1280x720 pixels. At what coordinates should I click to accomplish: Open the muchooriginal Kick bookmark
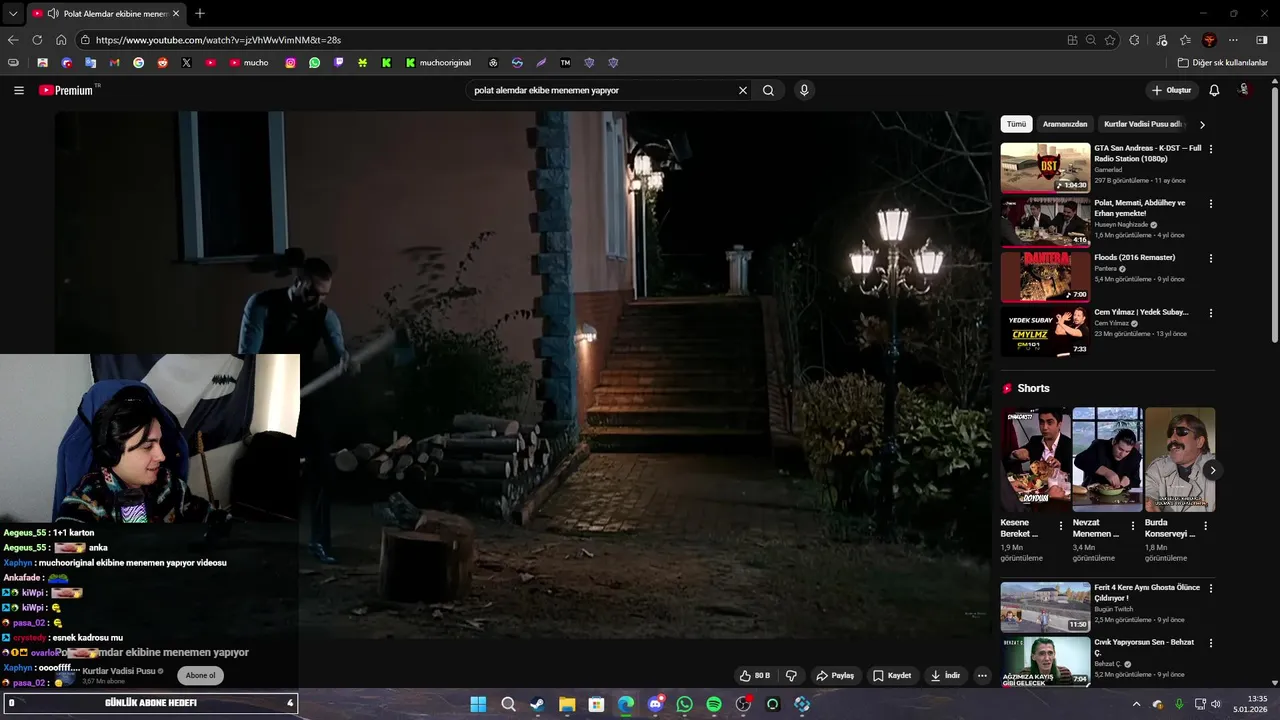[x=438, y=62]
